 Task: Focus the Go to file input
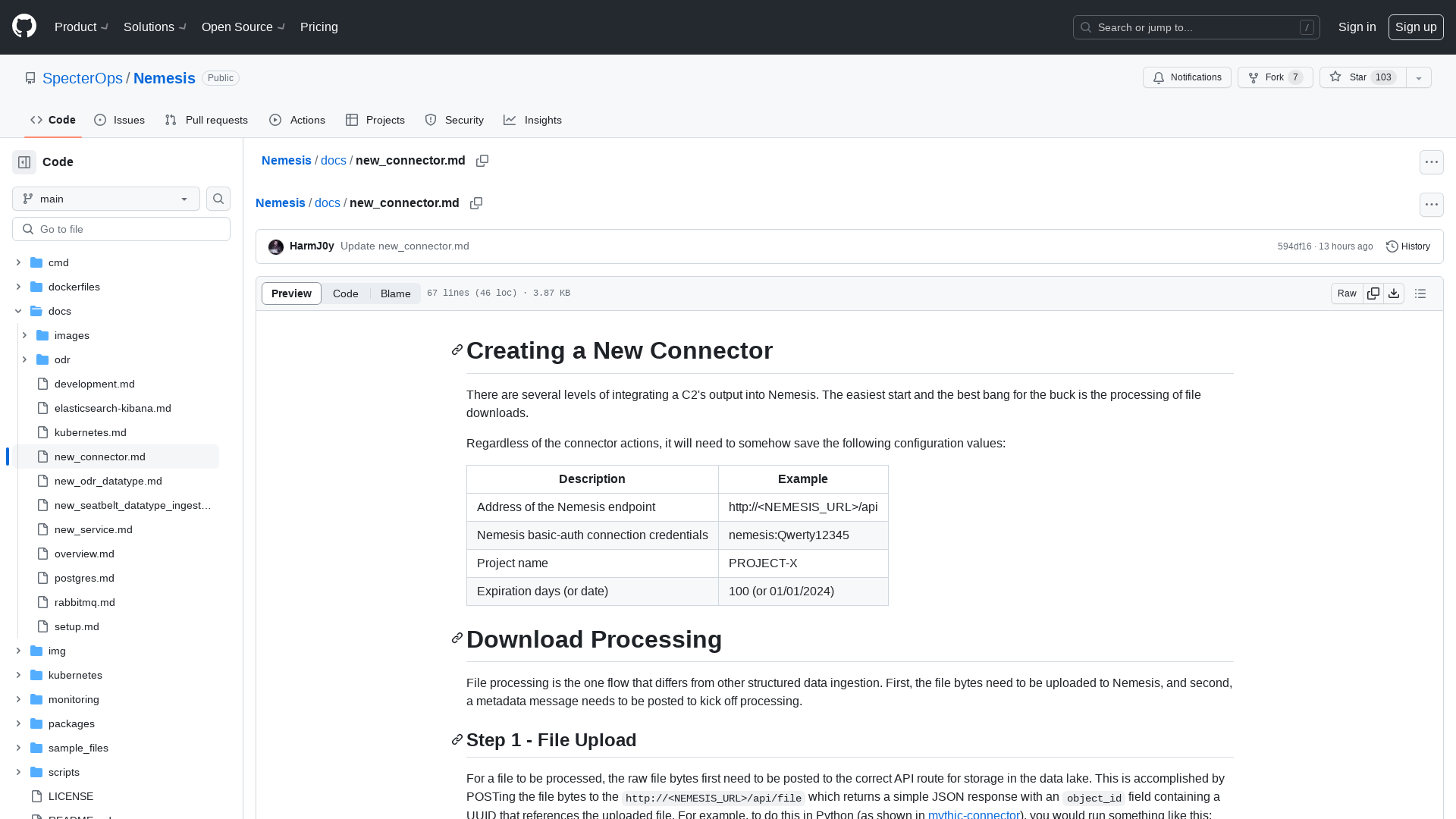[121, 229]
